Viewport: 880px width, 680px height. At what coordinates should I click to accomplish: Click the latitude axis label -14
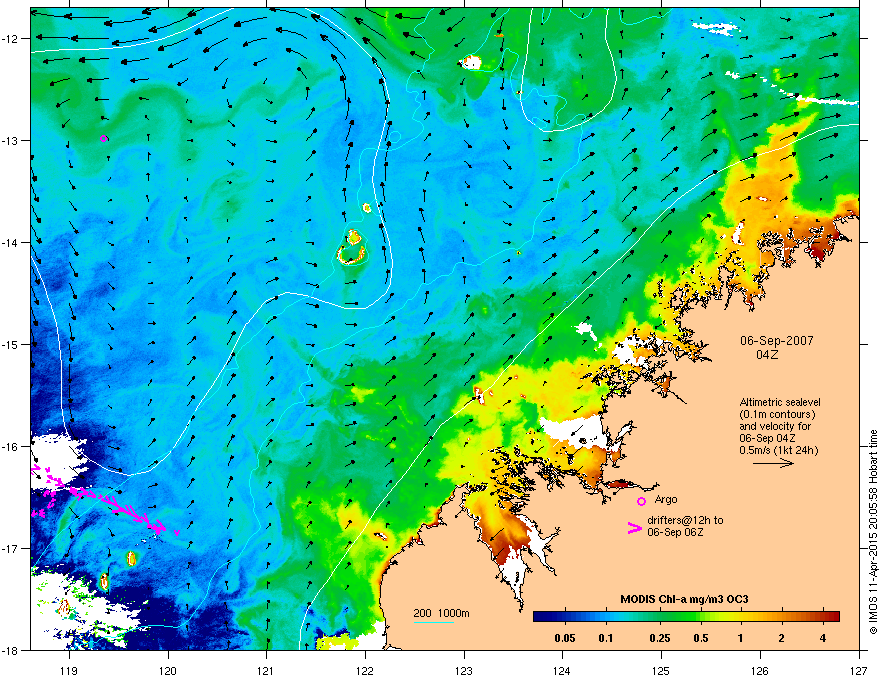tap(11, 242)
